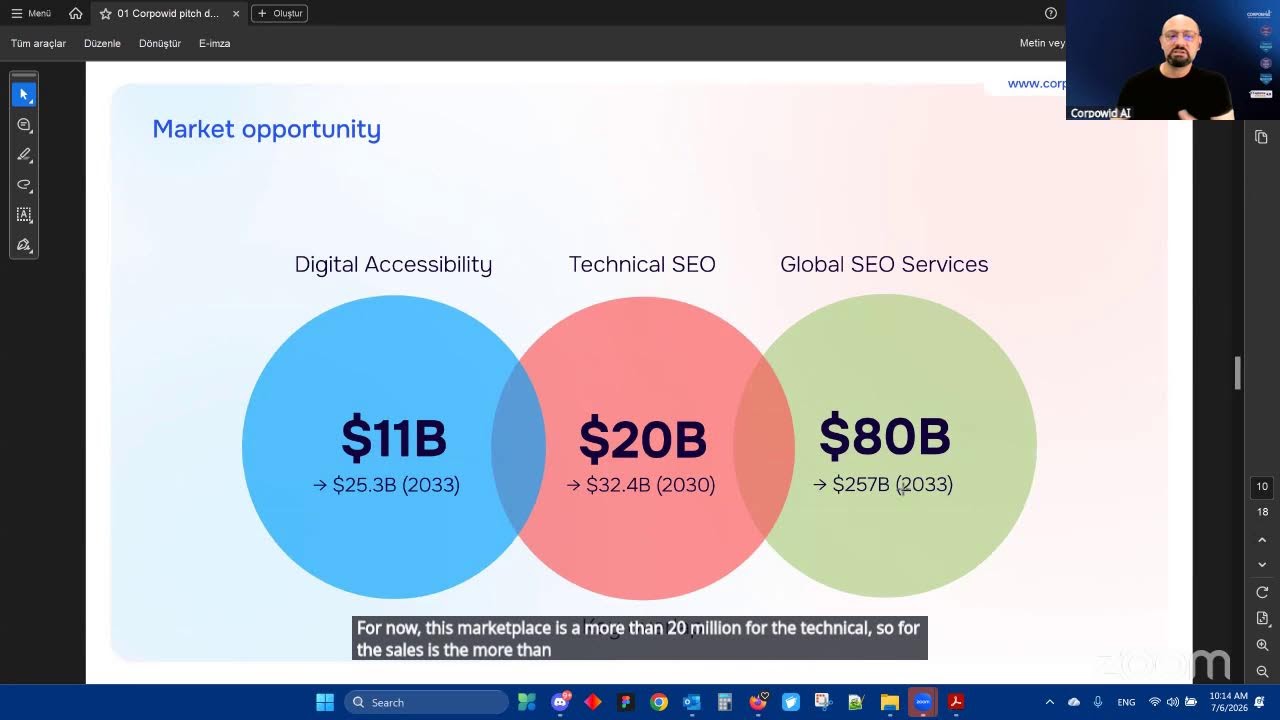Click the Market opportunity heading
Screen dimensions: 1280x720
(x=266, y=129)
